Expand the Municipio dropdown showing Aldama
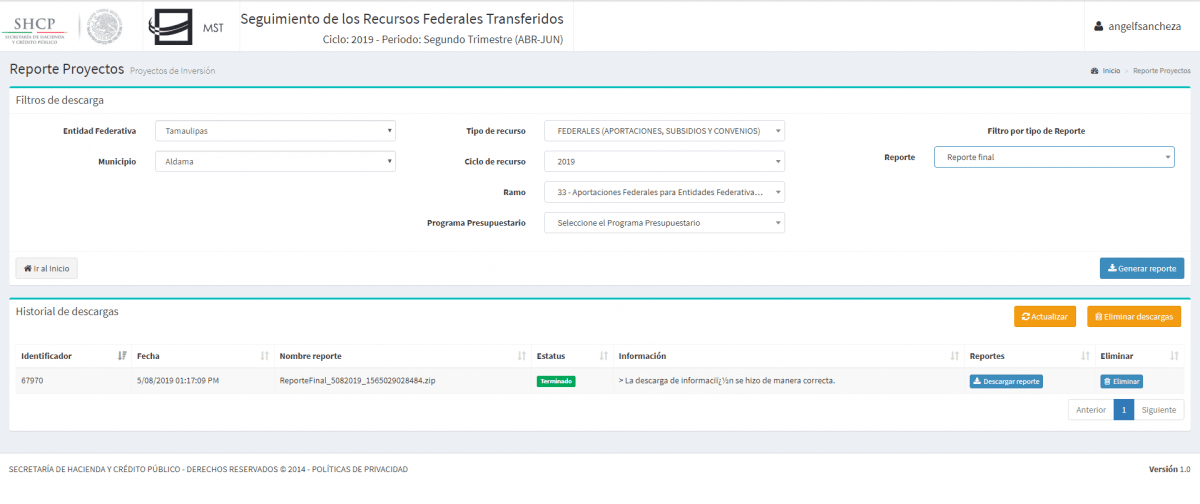 [x=275, y=161]
